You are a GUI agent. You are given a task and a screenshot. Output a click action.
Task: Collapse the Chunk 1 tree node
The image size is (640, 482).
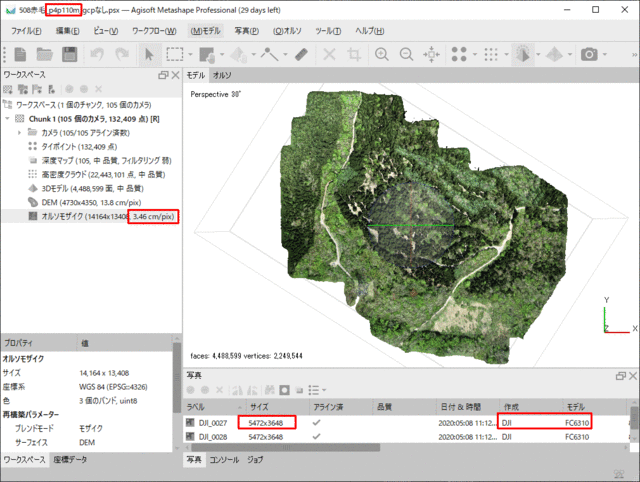click(7, 119)
